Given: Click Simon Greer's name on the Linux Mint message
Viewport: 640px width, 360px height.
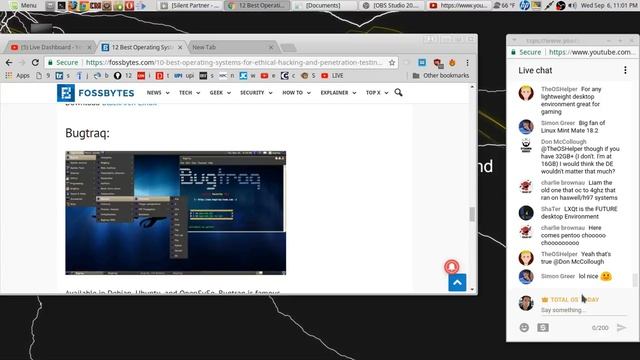Looking at the screenshot, I should (x=558, y=123).
